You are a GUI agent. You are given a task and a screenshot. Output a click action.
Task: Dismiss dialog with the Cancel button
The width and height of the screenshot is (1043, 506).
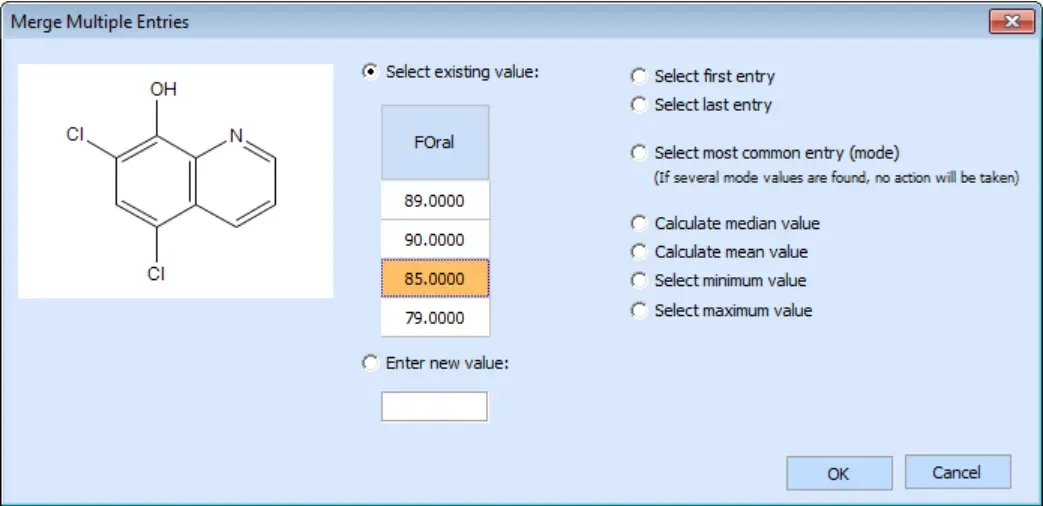958,472
